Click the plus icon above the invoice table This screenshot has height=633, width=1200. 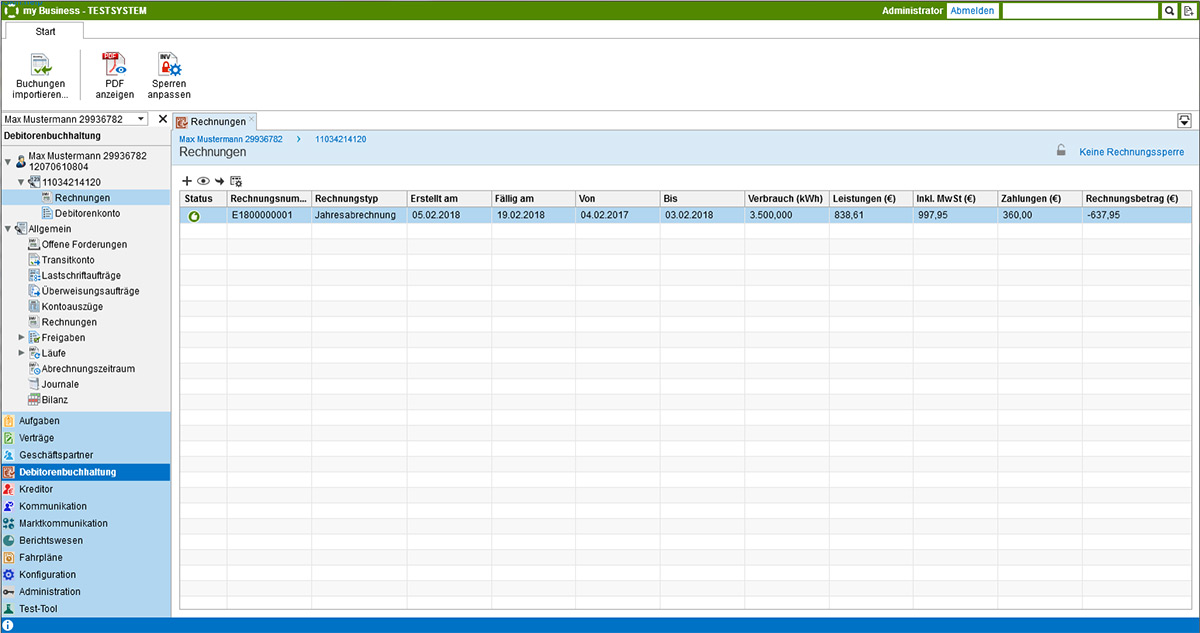pos(187,181)
